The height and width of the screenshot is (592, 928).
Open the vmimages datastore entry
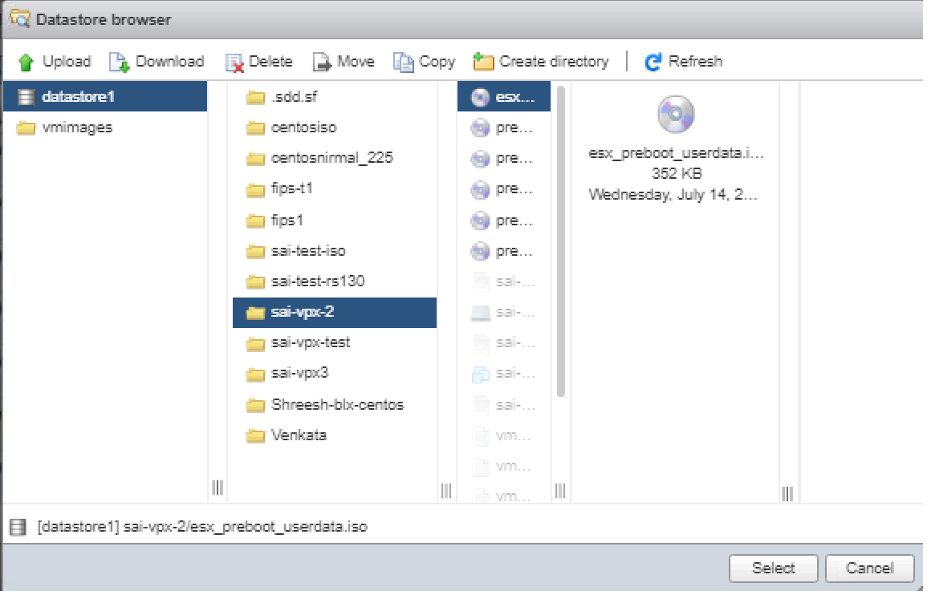point(105,127)
